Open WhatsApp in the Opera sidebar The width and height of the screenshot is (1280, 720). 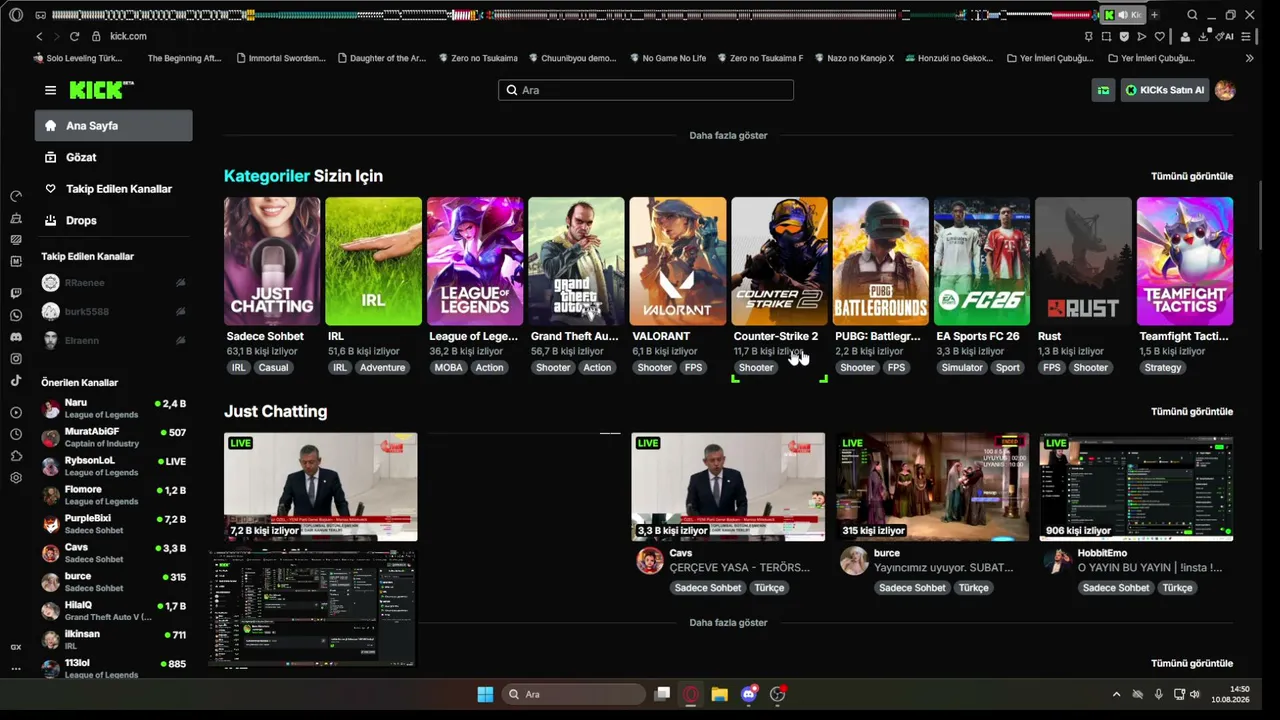click(16, 315)
